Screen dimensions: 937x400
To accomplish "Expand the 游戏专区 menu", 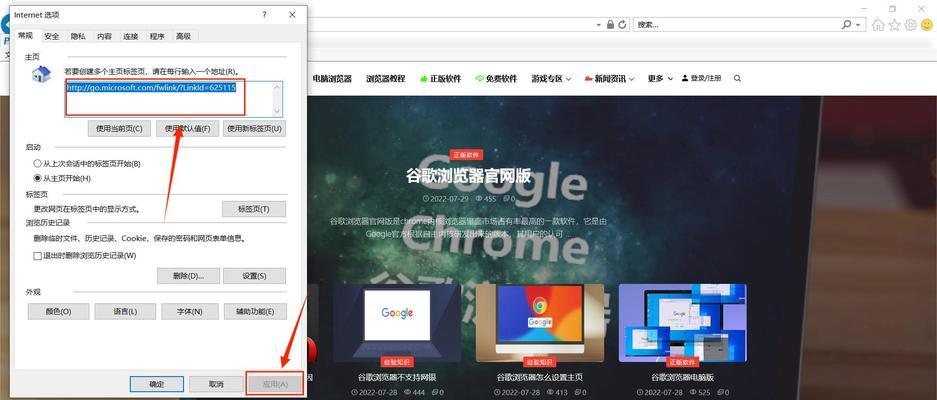I will pyautogui.click(x=551, y=78).
